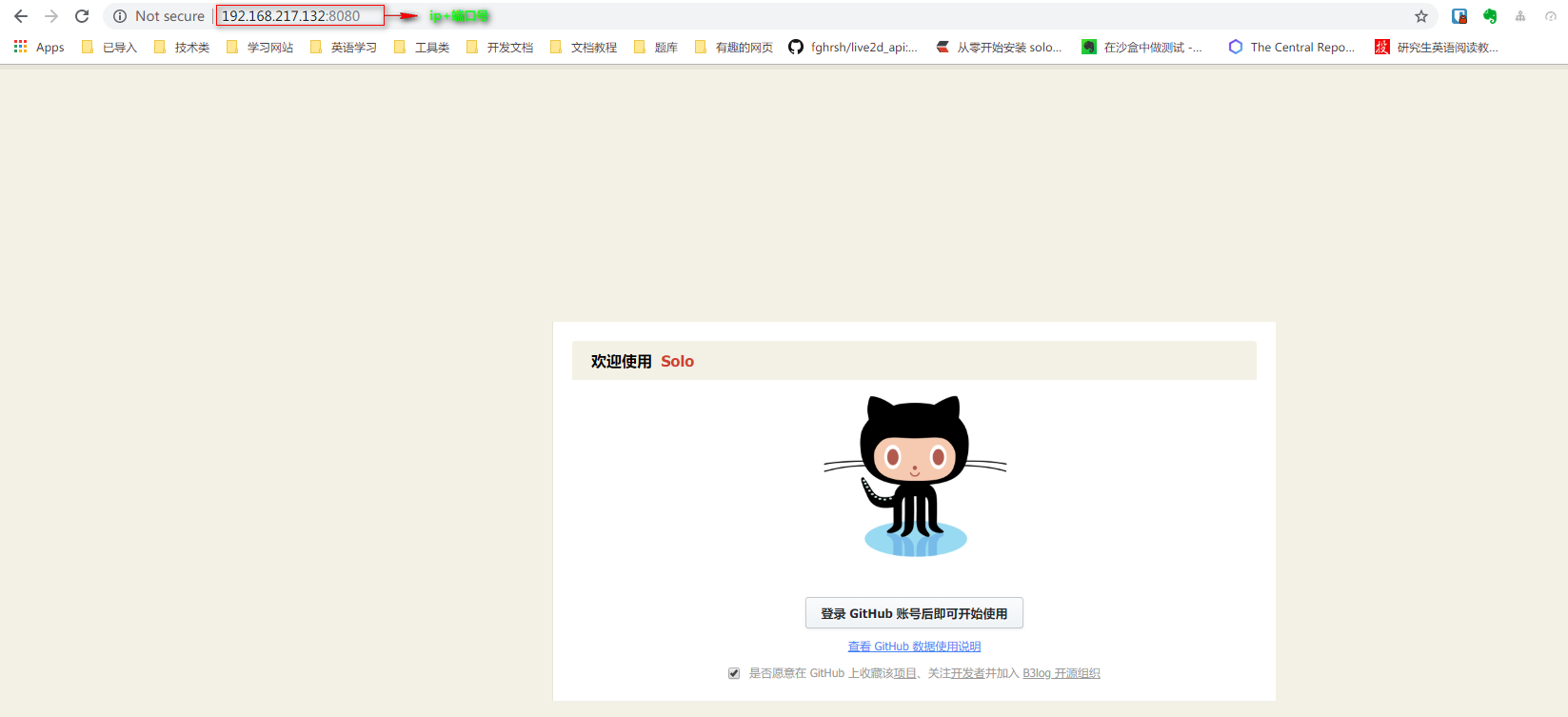The height and width of the screenshot is (717, 1568).
Task: Open the Apps shortcut in the bookmarks bar
Action: [39, 47]
